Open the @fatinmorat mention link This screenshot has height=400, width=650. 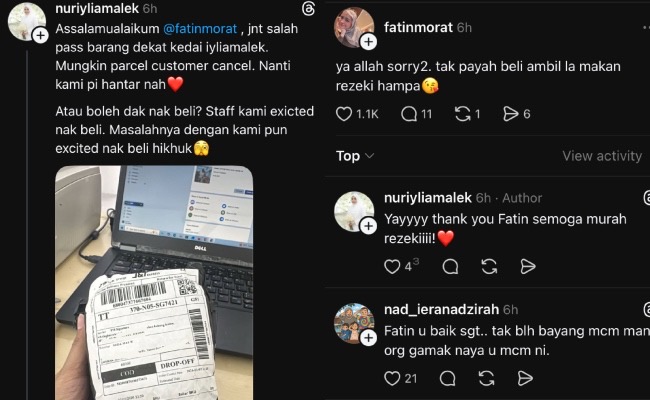pos(200,29)
